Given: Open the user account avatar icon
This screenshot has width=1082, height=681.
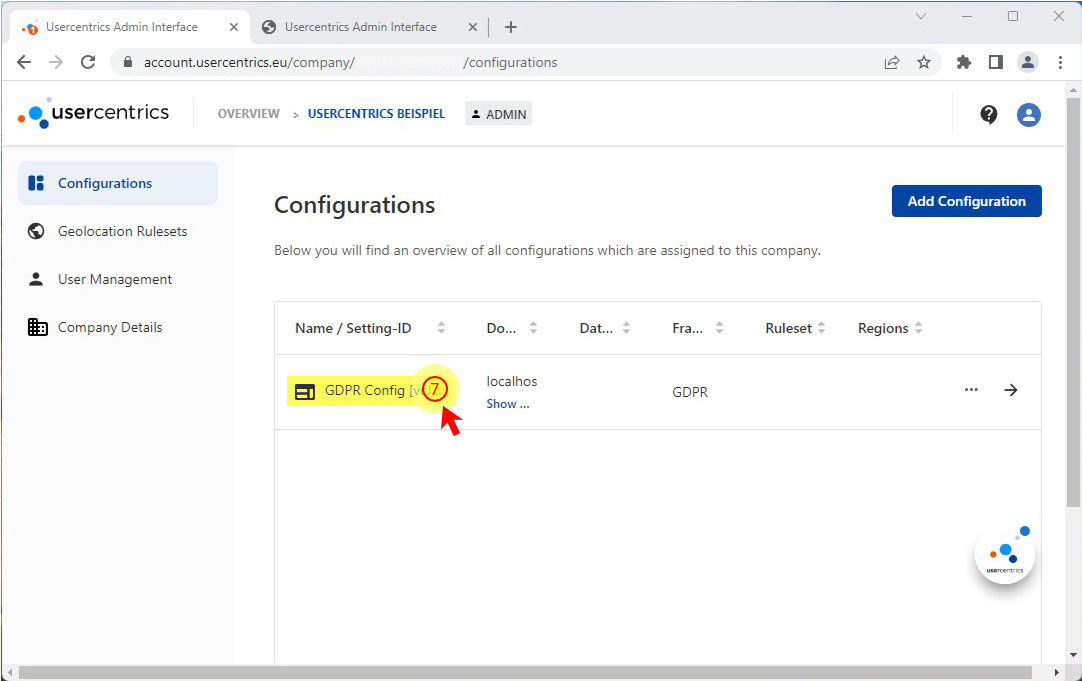Looking at the screenshot, I should tap(1028, 114).
